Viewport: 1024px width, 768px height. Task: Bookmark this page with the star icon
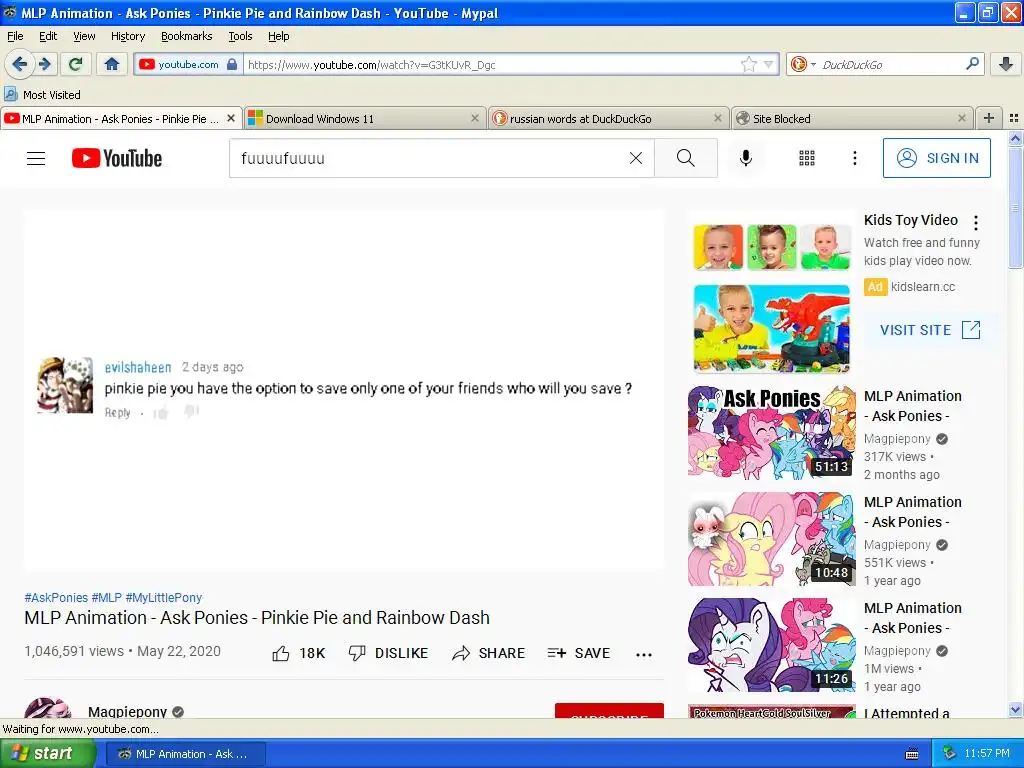(x=748, y=64)
